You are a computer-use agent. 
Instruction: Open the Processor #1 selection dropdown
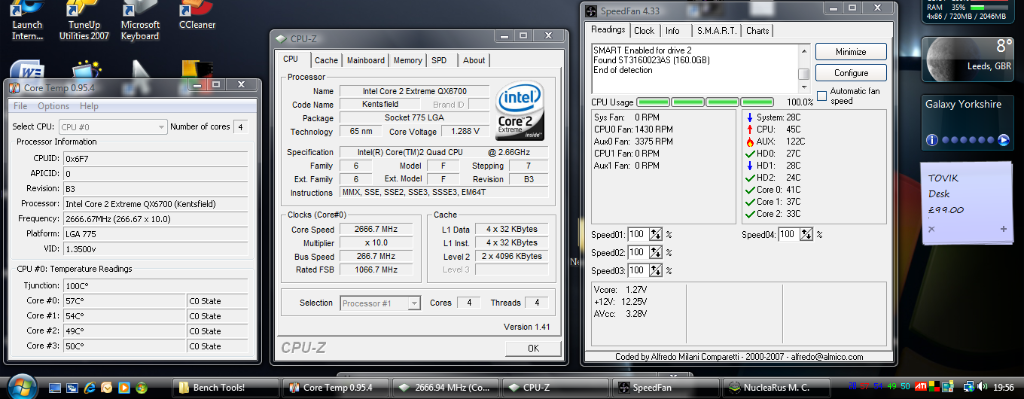click(x=380, y=303)
